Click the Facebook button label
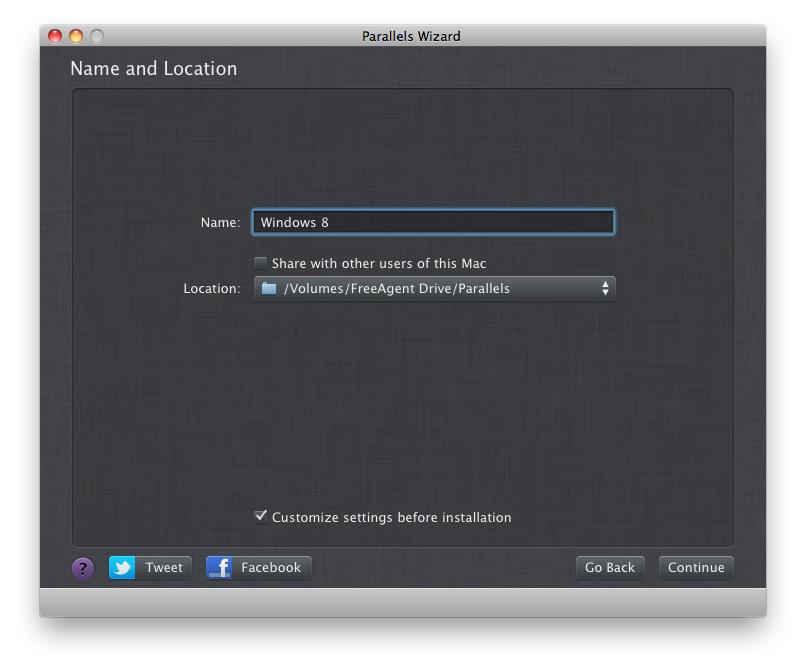 pos(271,568)
